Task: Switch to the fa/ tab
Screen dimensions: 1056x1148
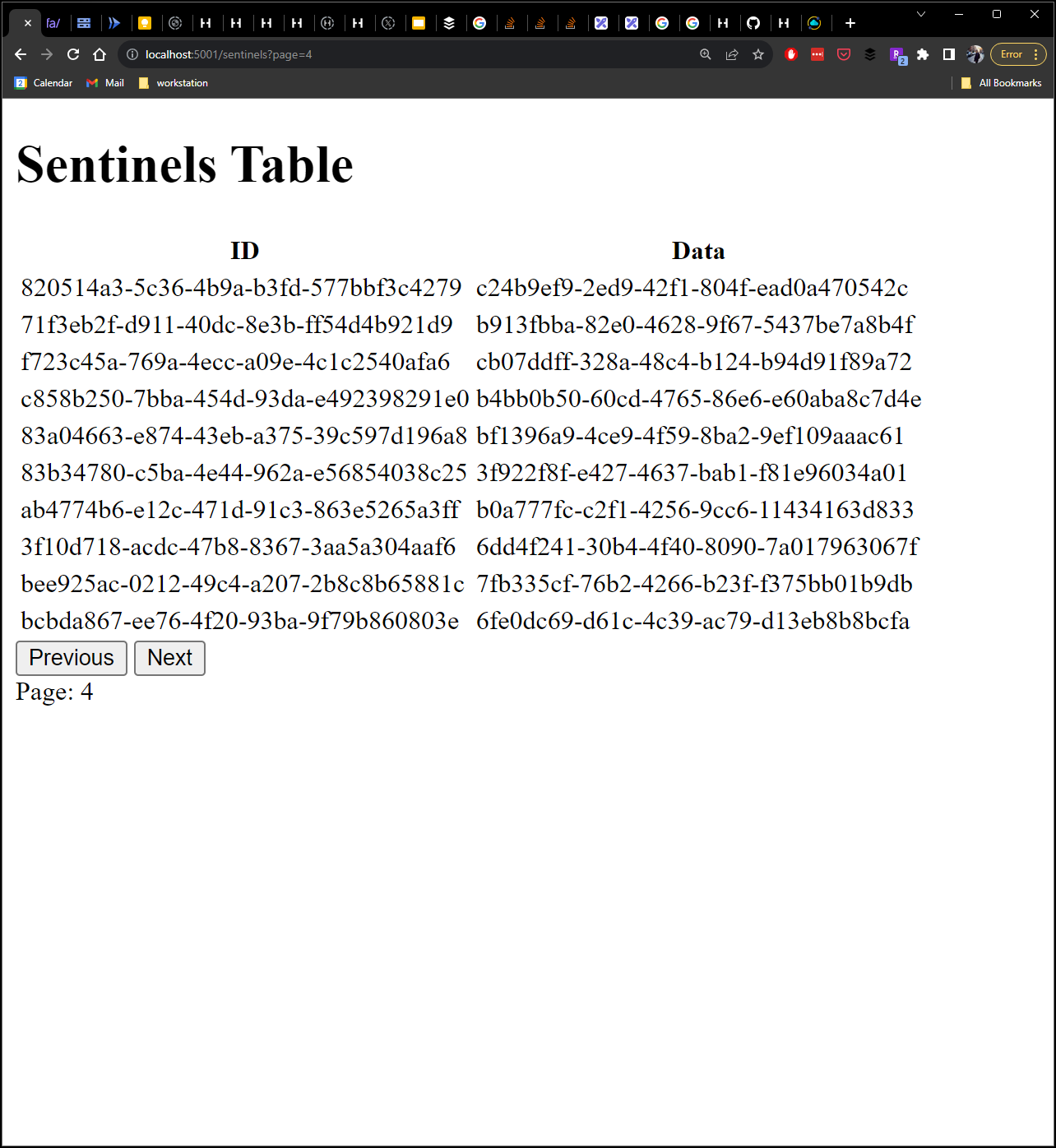Action: pyautogui.click(x=53, y=22)
